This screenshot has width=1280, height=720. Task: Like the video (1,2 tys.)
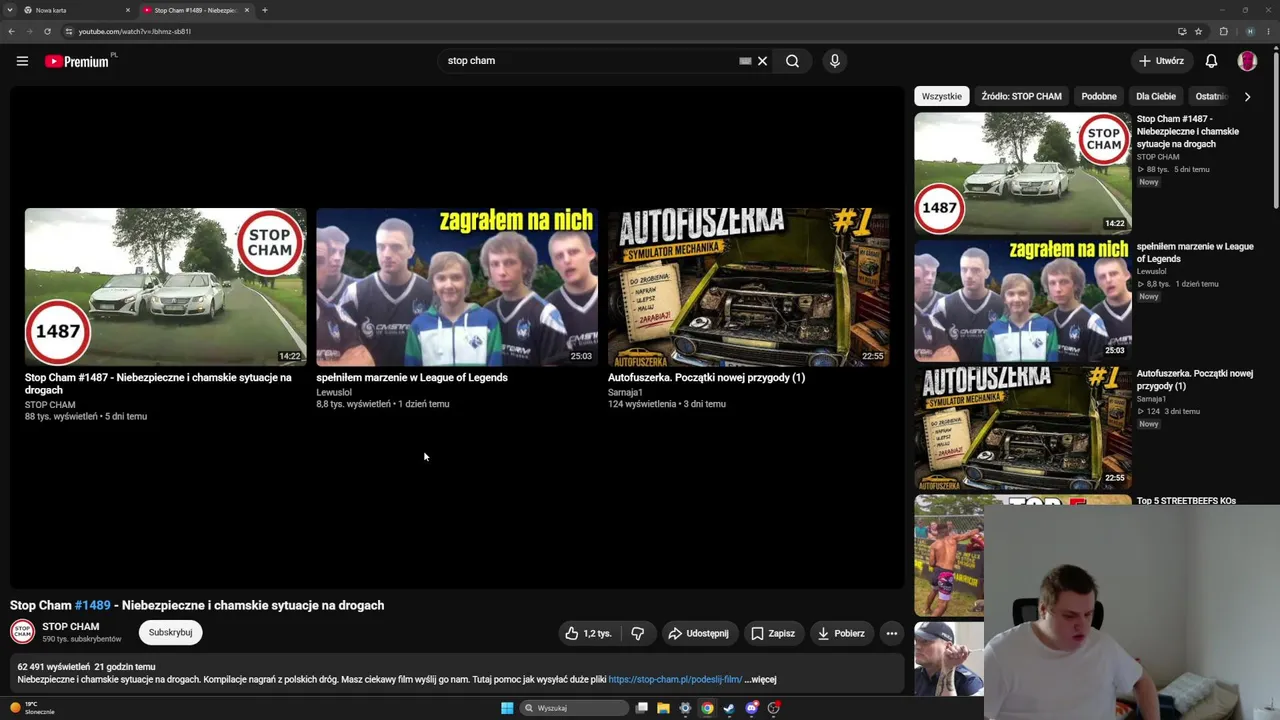pos(588,633)
